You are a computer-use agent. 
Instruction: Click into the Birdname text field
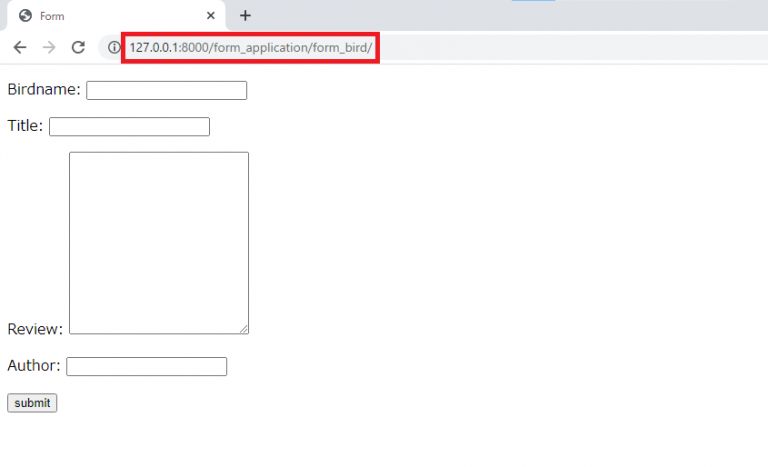point(166,91)
